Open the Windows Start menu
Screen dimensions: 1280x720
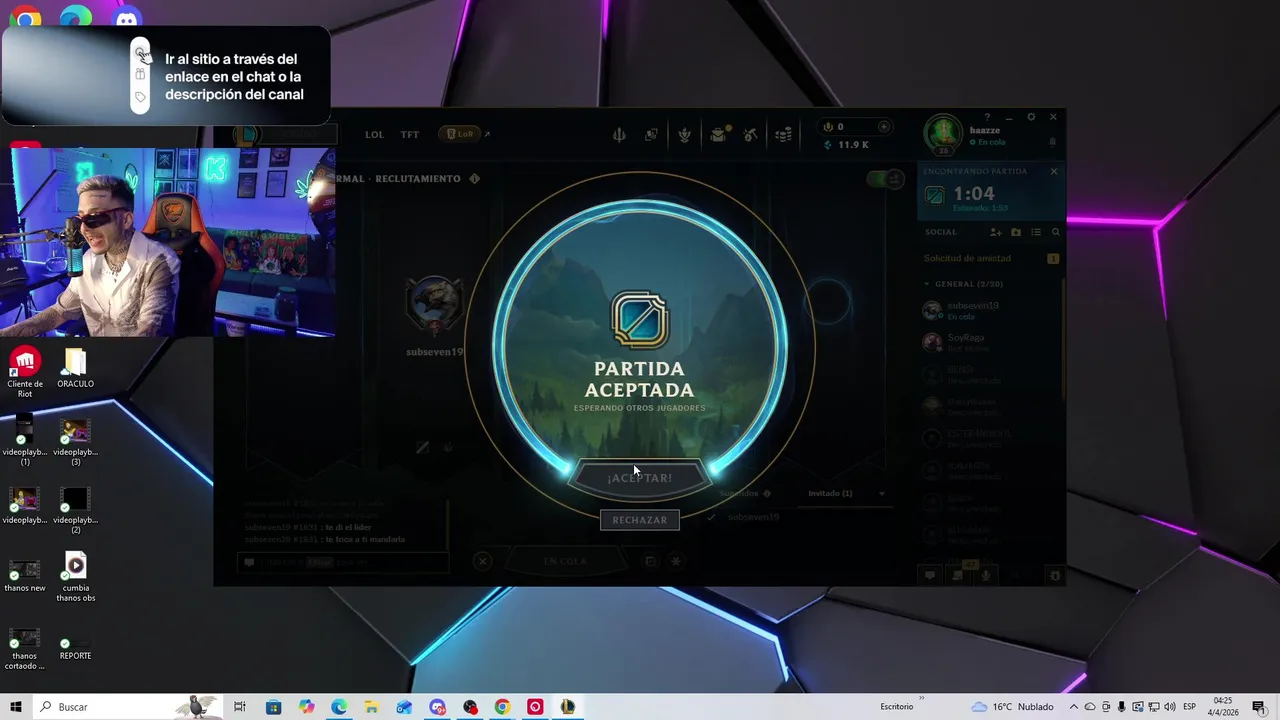[x=16, y=707]
